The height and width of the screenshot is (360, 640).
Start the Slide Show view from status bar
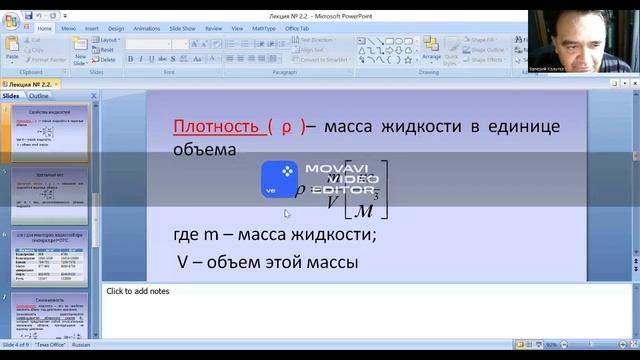[x=539, y=344]
